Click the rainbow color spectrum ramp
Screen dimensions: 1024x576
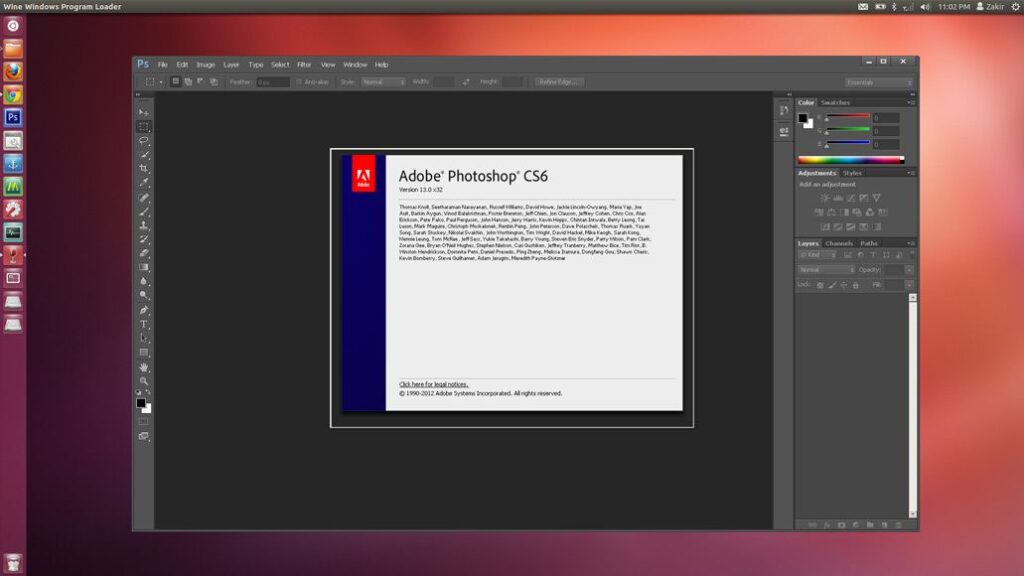(850, 158)
